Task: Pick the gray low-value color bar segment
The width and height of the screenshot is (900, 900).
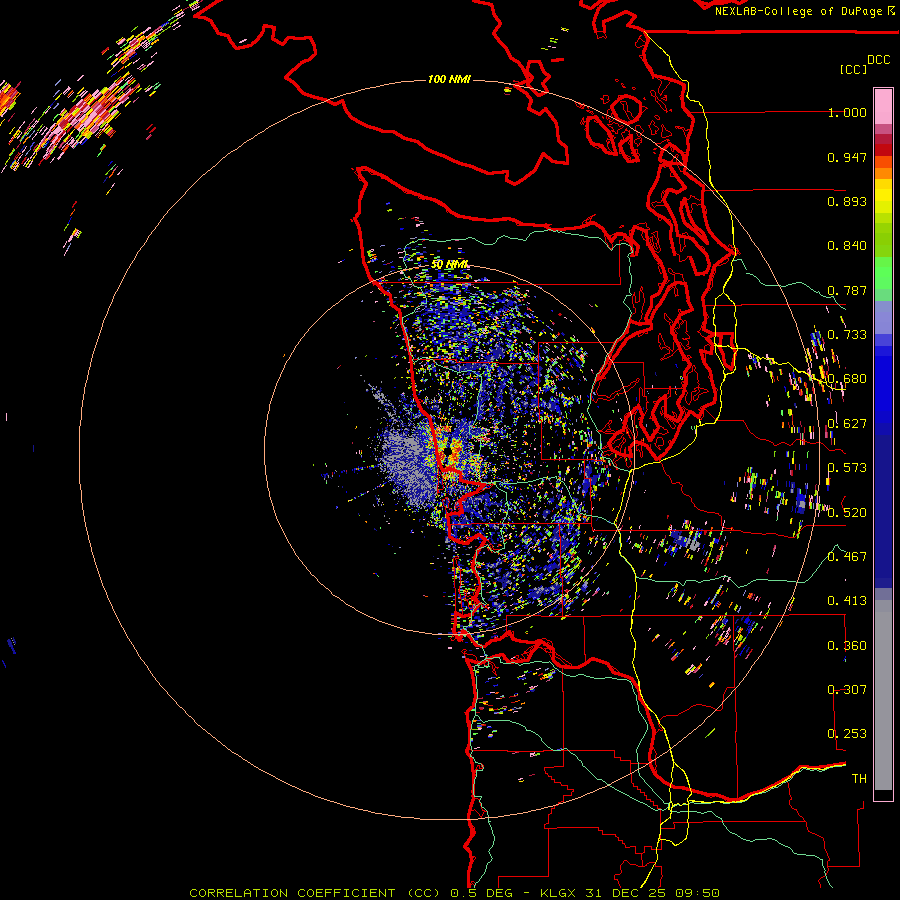Action: tap(883, 695)
